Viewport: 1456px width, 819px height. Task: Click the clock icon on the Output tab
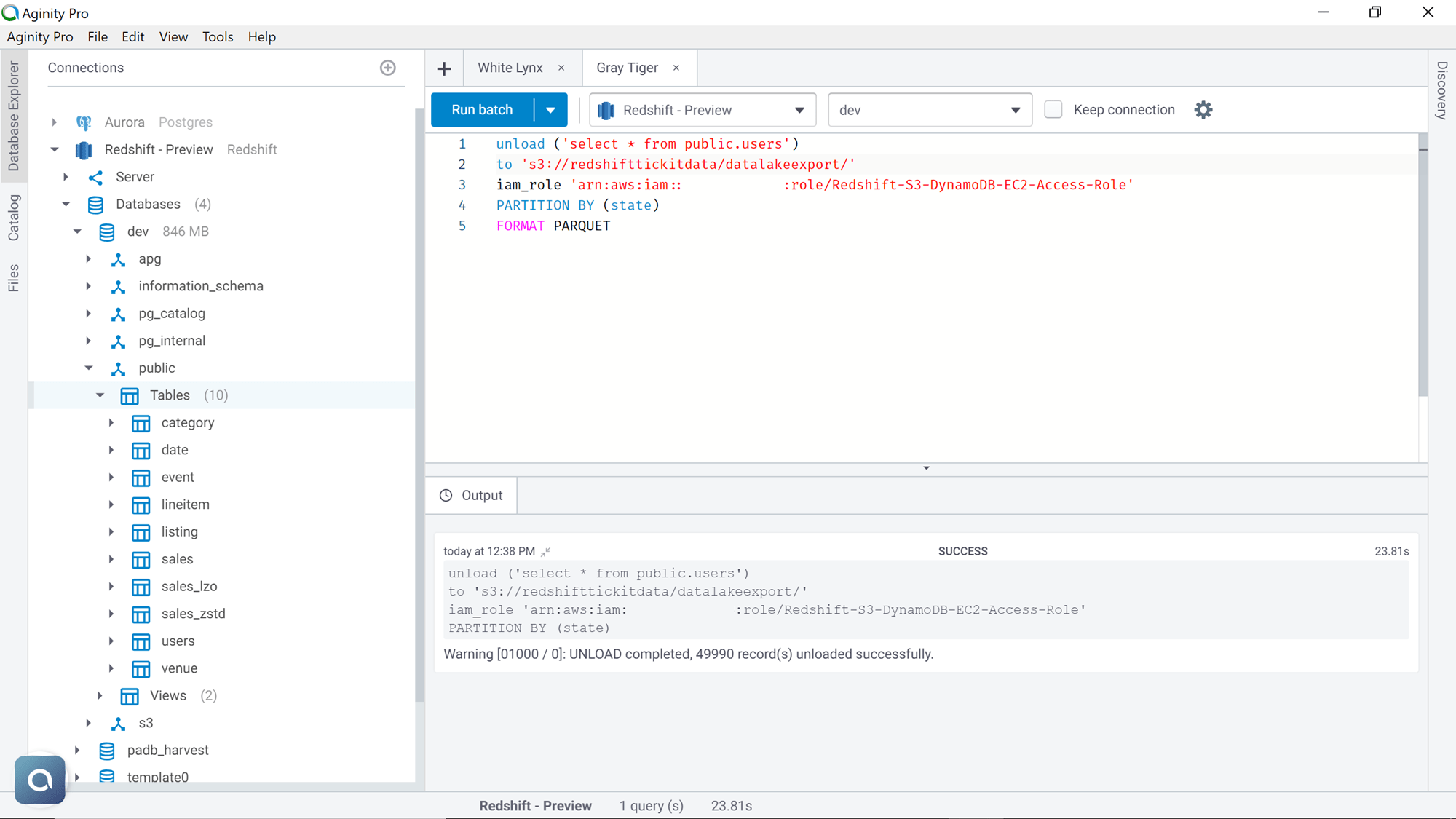446,495
